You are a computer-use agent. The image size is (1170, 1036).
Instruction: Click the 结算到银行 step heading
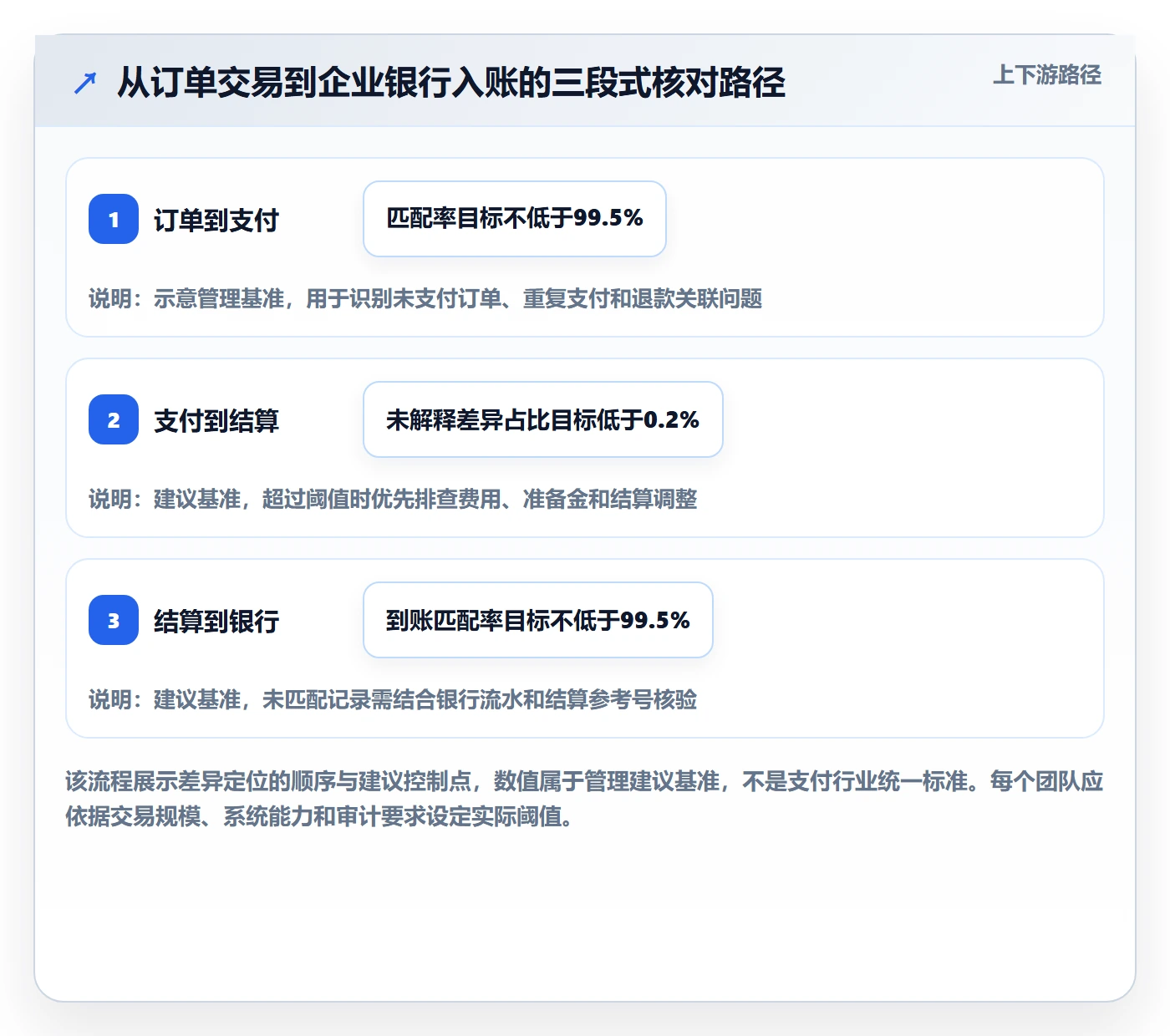coord(216,621)
